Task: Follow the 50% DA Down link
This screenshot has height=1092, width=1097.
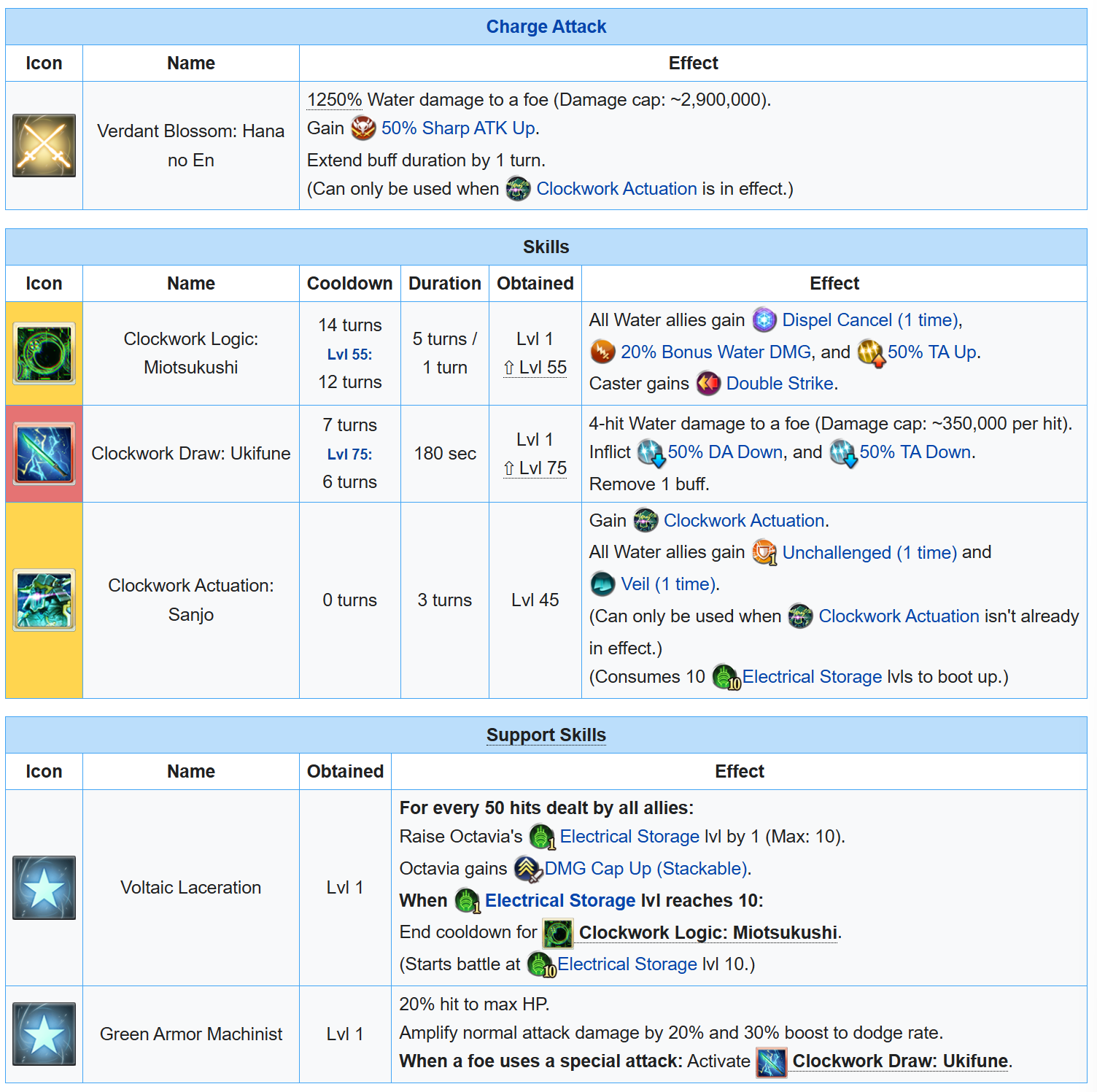Action: coord(725,452)
